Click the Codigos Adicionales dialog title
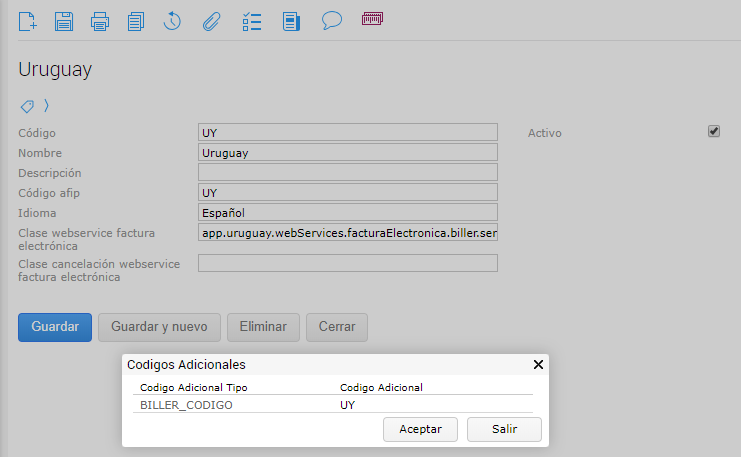The image size is (741, 457). pos(186,365)
